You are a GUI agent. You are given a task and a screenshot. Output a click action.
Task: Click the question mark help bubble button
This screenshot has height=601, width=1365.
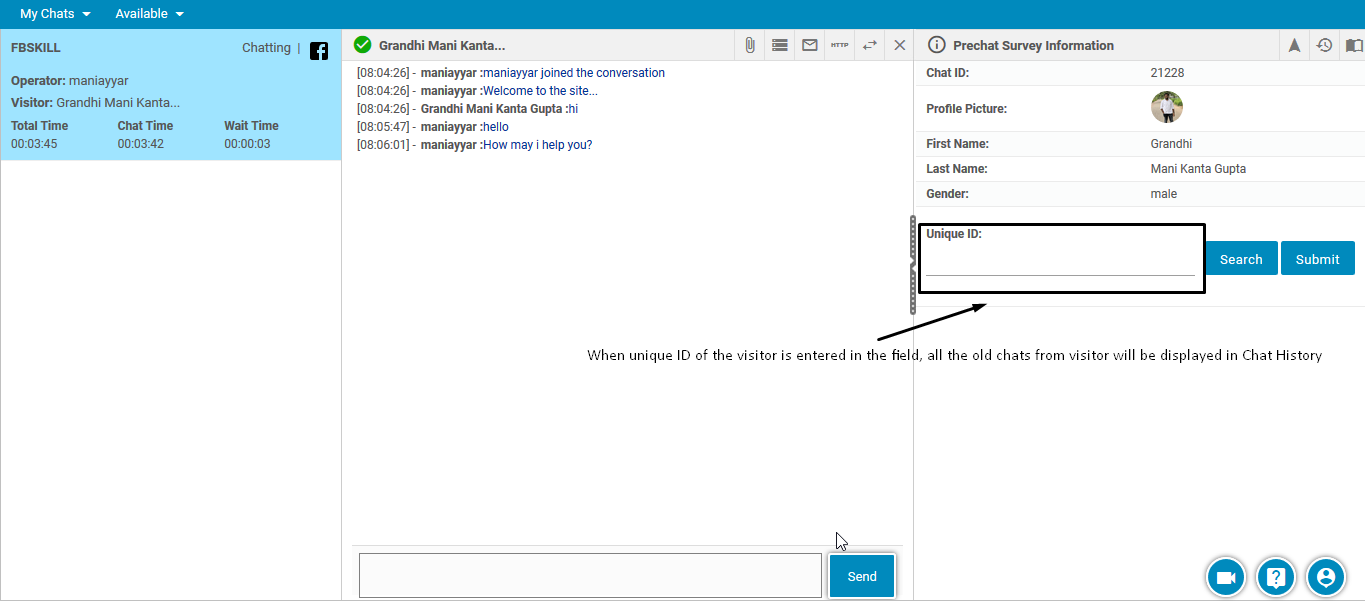(x=1276, y=577)
